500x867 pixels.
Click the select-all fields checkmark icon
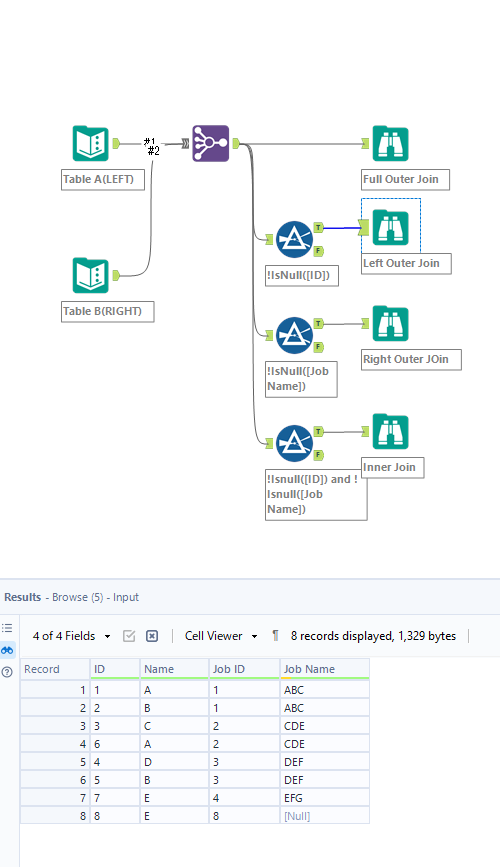(x=129, y=636)
